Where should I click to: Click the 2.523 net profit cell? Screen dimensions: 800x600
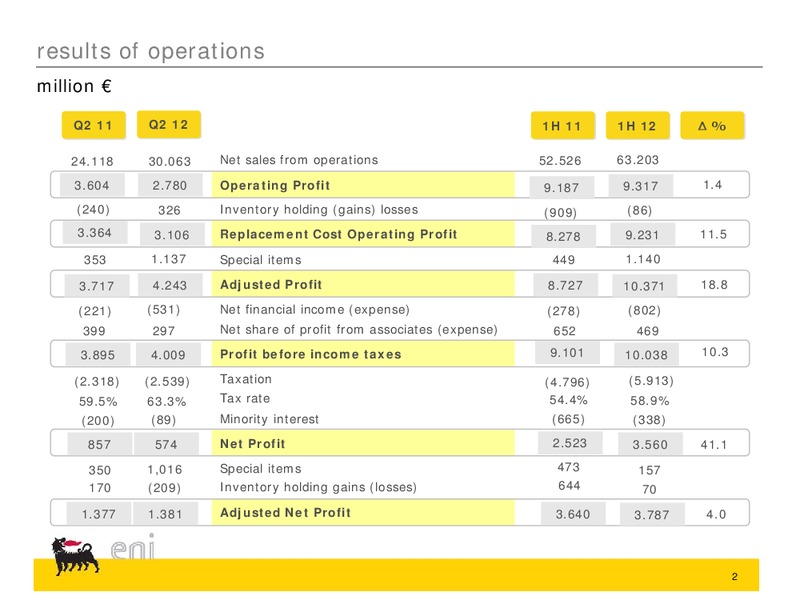(570, 443)
